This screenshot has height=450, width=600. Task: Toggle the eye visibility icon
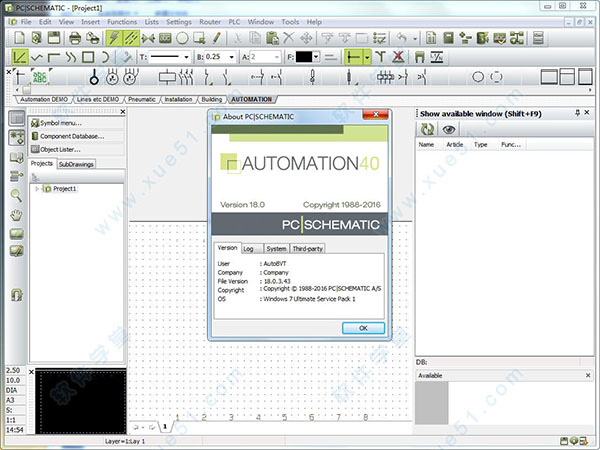pyautogui.click(x=448, y=129)
